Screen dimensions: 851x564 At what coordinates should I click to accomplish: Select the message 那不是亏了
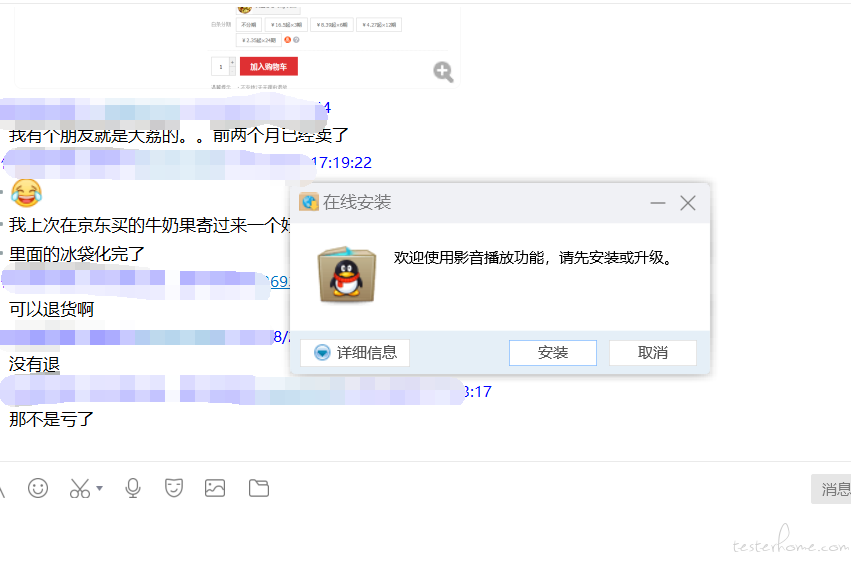click(x=52, y=419)
